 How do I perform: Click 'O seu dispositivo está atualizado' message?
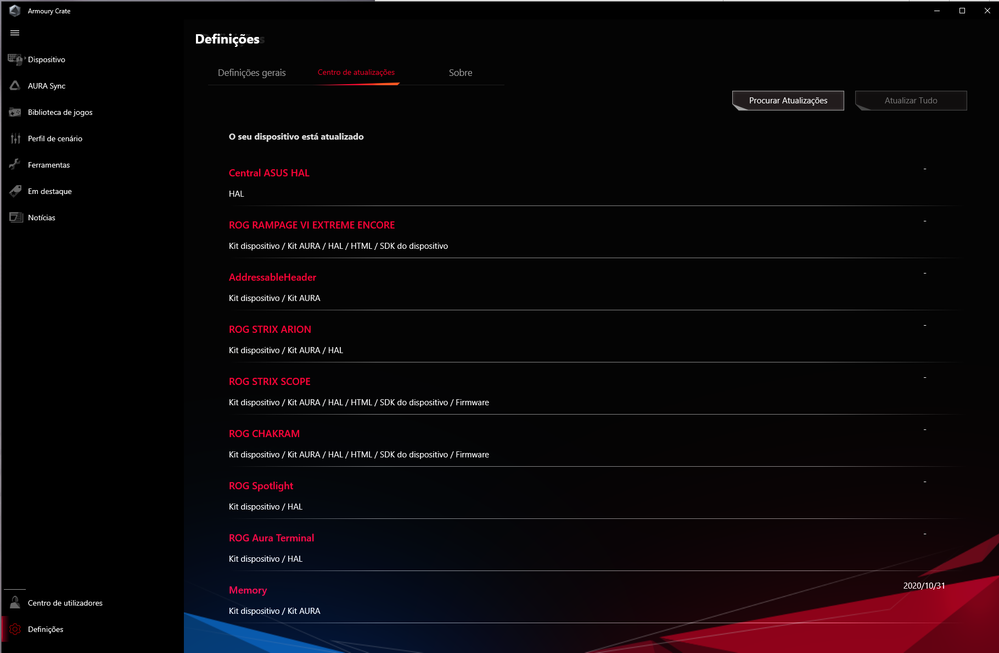pyautogui.click(x=296, y=137)
